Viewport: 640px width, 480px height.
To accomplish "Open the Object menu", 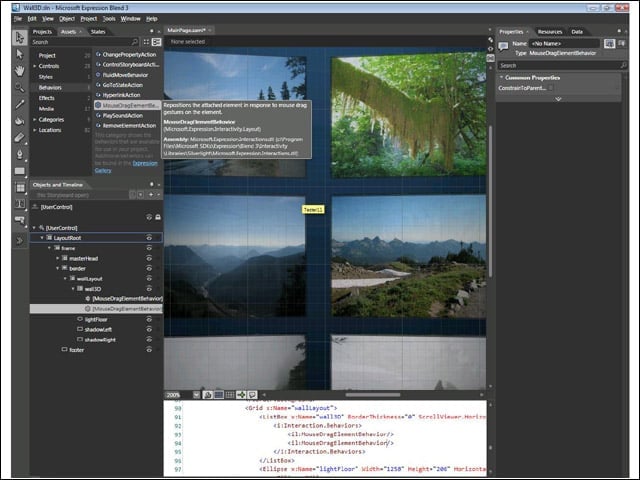I will coord(67,19).
